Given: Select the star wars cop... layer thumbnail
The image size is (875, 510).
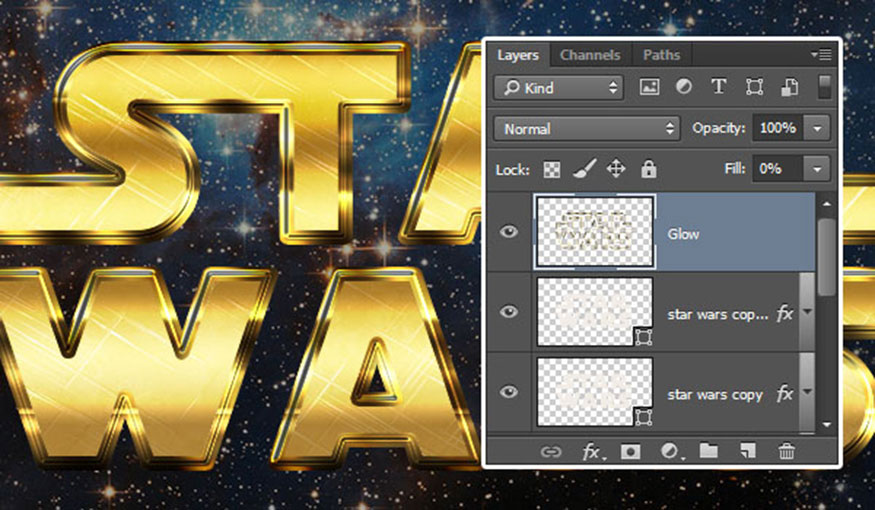Looking at the screenshot, I should point(595,311).
